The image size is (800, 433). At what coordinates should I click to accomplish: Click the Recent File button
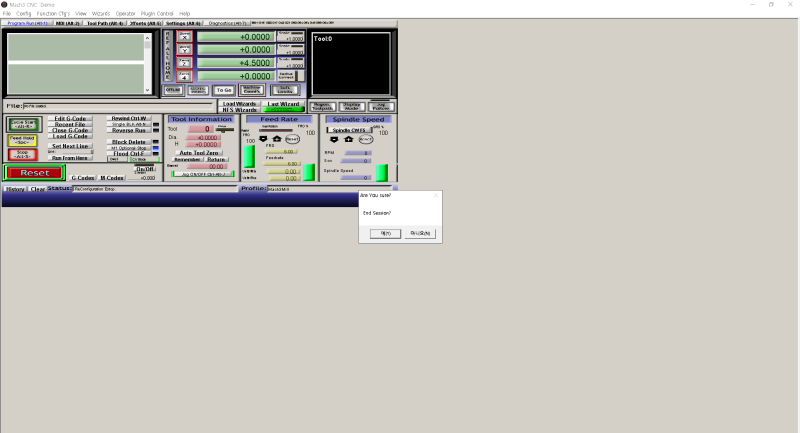tap(70, 124)
